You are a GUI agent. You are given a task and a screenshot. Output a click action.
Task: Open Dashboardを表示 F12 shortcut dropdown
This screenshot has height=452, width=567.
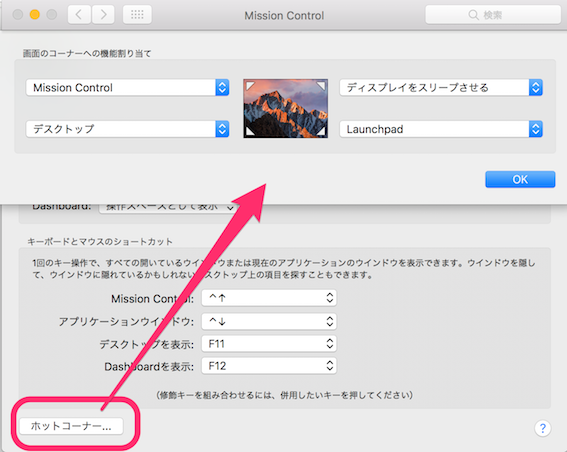(x=269, y=366)
